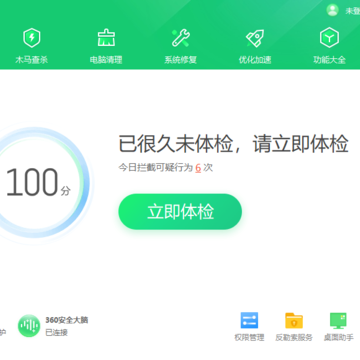This screenshot has height=360, width=360.
Task: Open 反勒索服务 yellow folder icon
Action: [x=294, y=320]
